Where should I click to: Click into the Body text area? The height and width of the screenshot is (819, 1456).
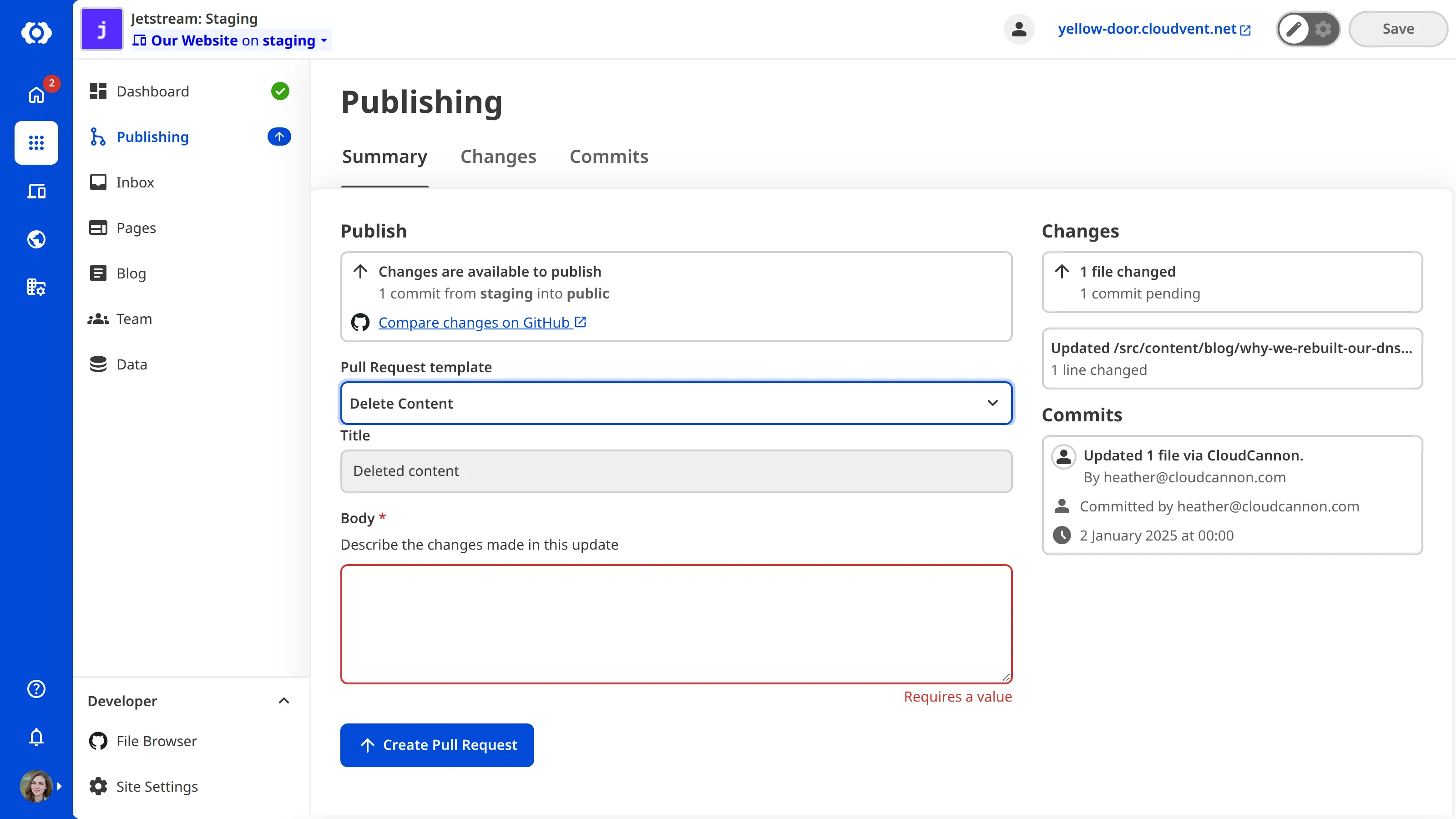[x=676, y=624]
